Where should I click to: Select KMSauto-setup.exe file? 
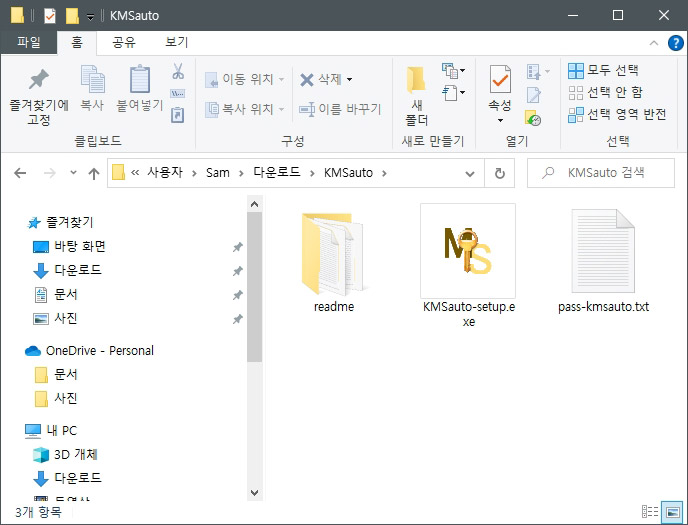click(x=468, y=265)
